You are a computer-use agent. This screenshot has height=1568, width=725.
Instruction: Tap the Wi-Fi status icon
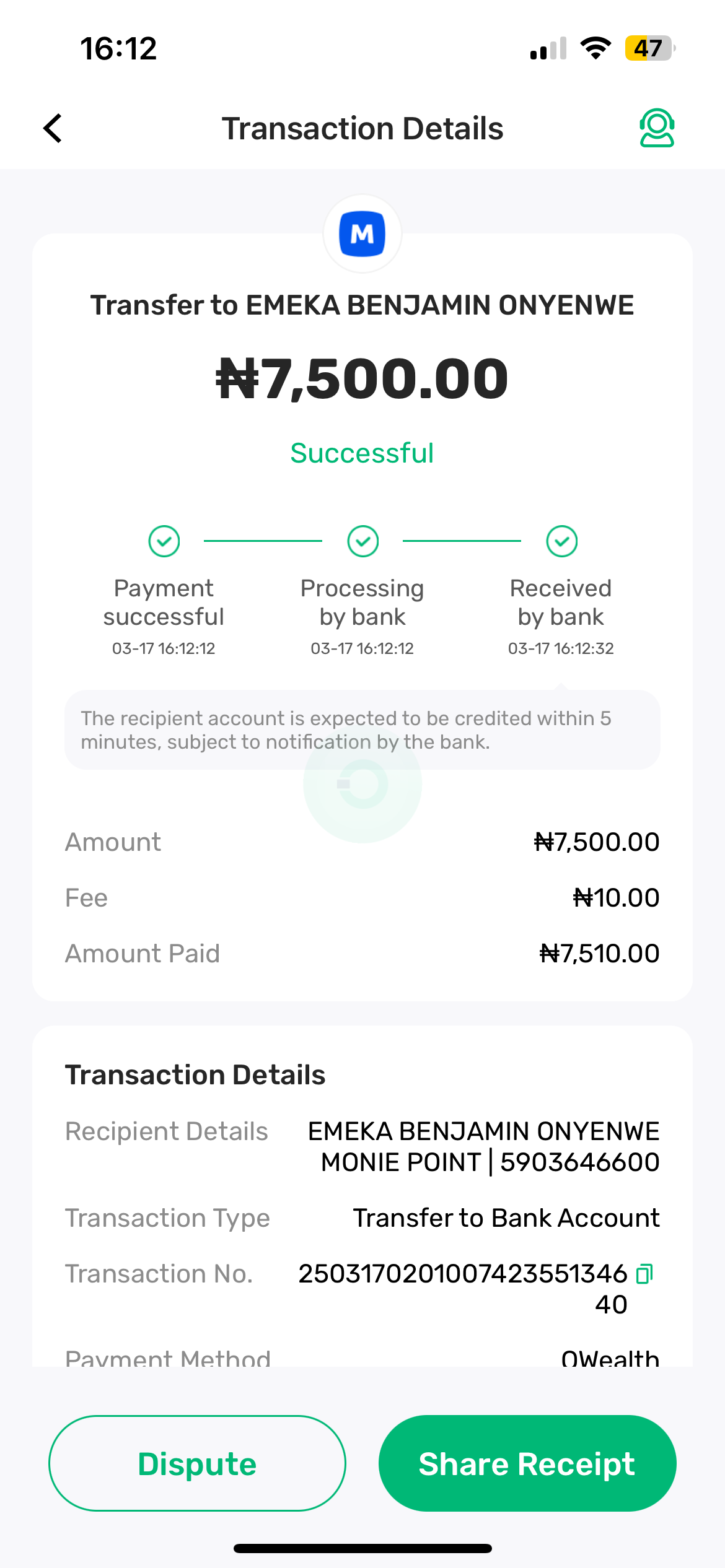click(595, 48)
